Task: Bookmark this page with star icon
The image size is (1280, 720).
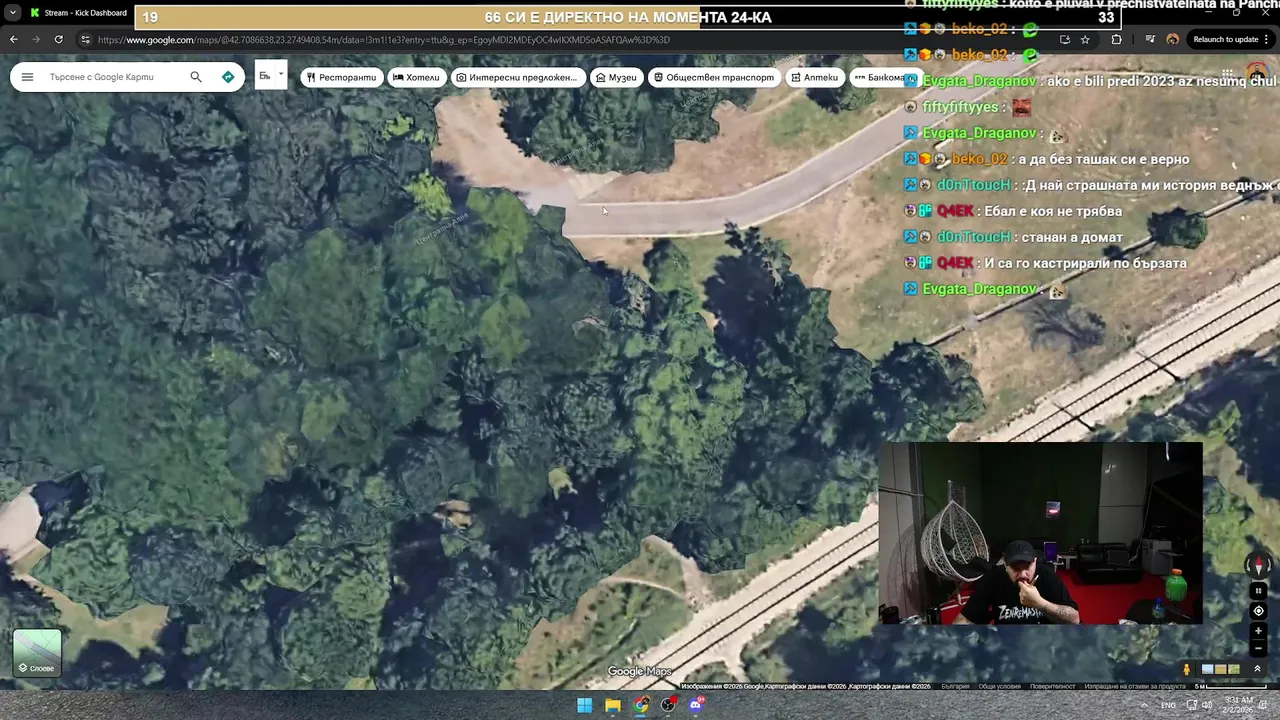Action: [x=1085, y=40]
